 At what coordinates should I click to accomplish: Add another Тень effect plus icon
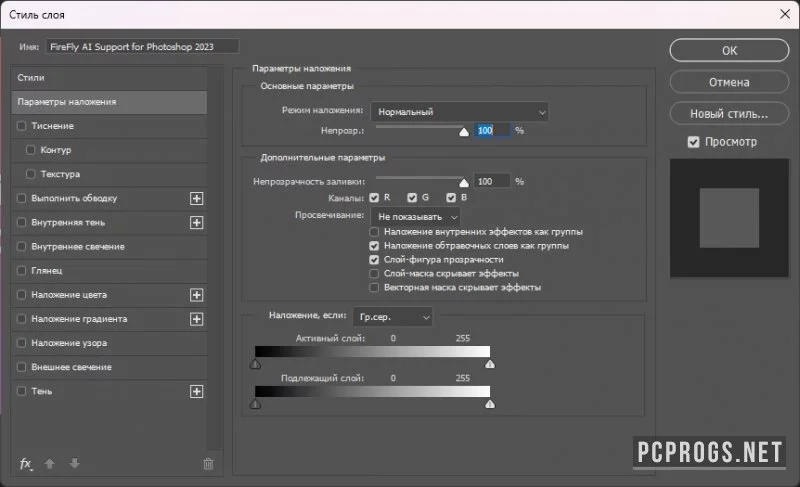[x=196, y=392]
